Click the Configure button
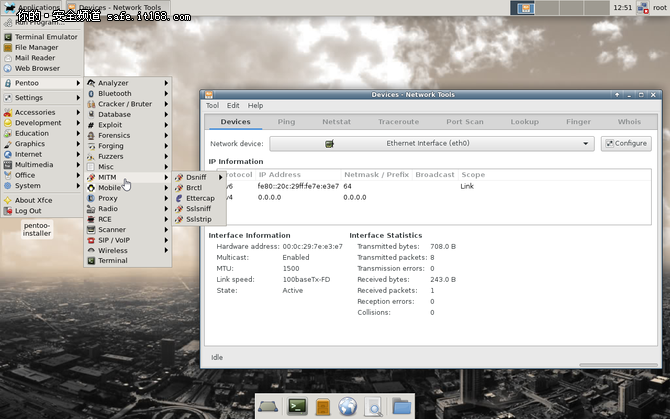 [626, 143]
